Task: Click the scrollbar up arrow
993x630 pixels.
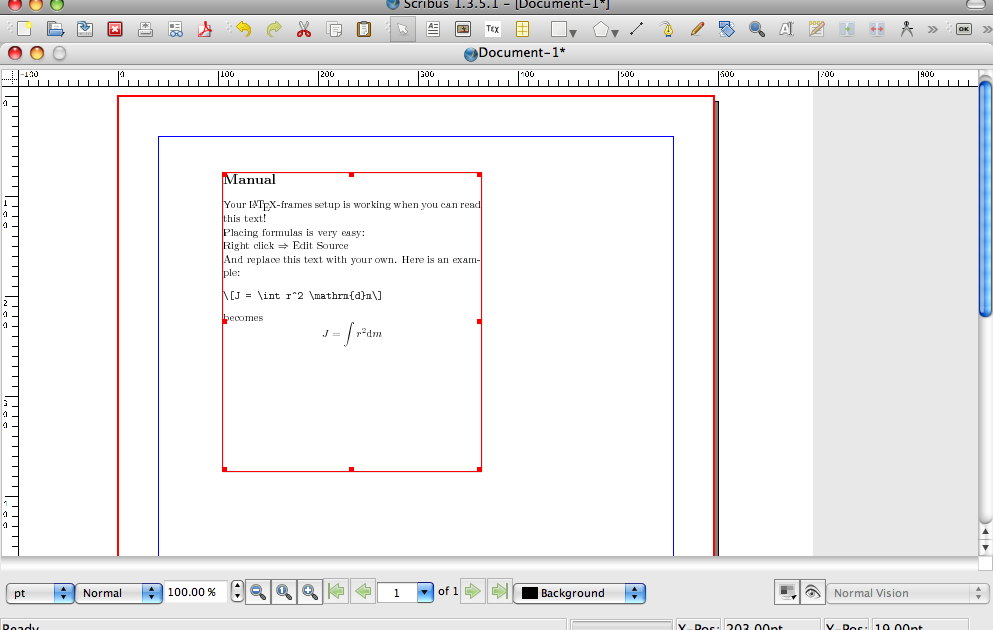Action: [x=985, y=532]
